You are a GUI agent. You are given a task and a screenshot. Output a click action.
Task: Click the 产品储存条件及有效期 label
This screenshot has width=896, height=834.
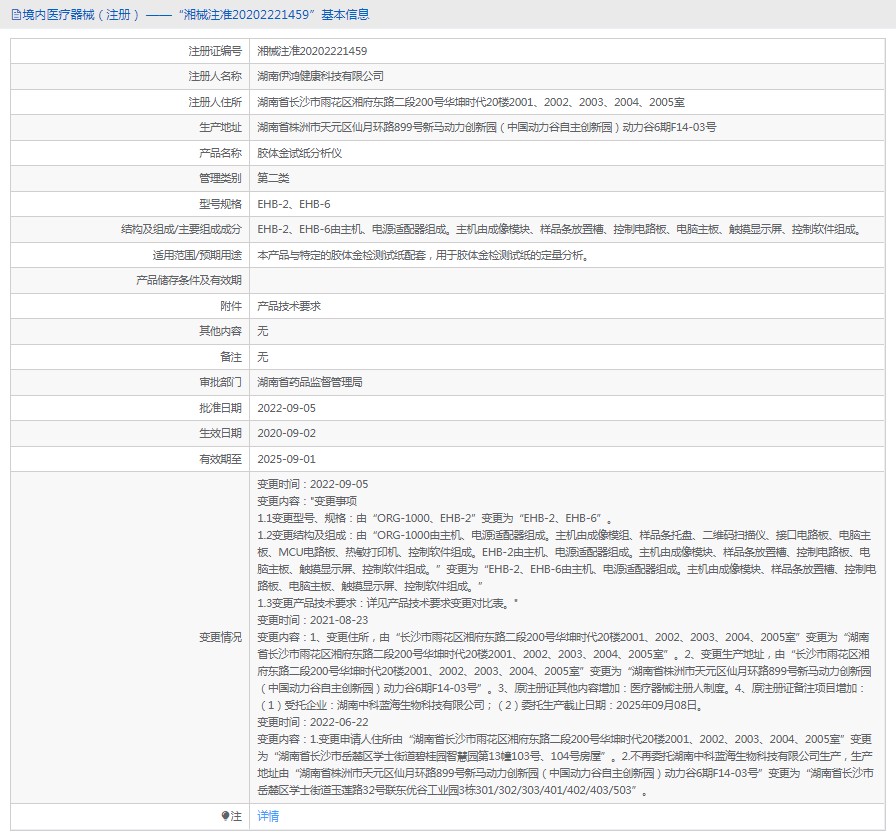tap(189, 280)
